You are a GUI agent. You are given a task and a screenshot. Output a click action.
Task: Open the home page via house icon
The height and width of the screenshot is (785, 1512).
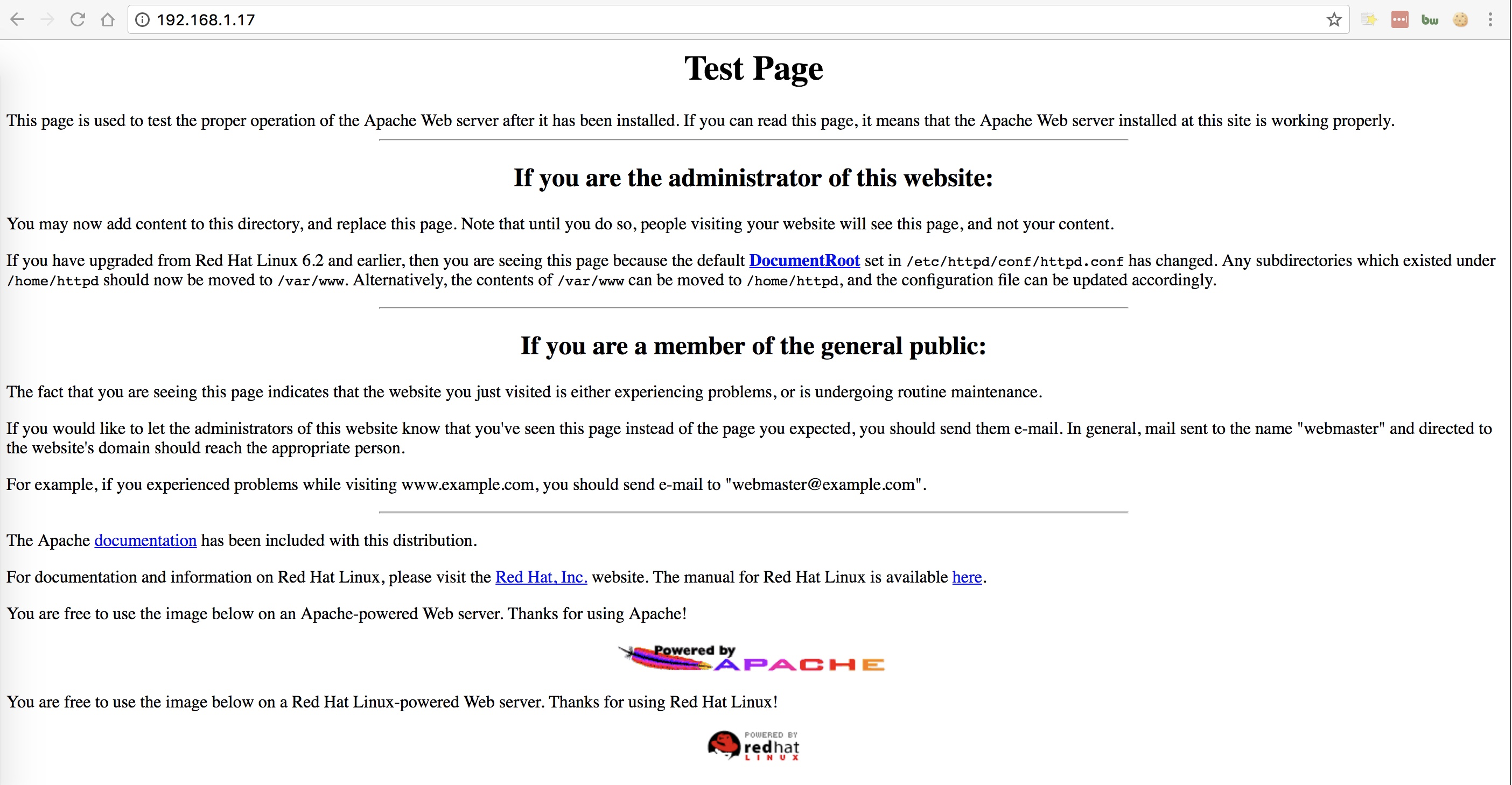point(107,20)
